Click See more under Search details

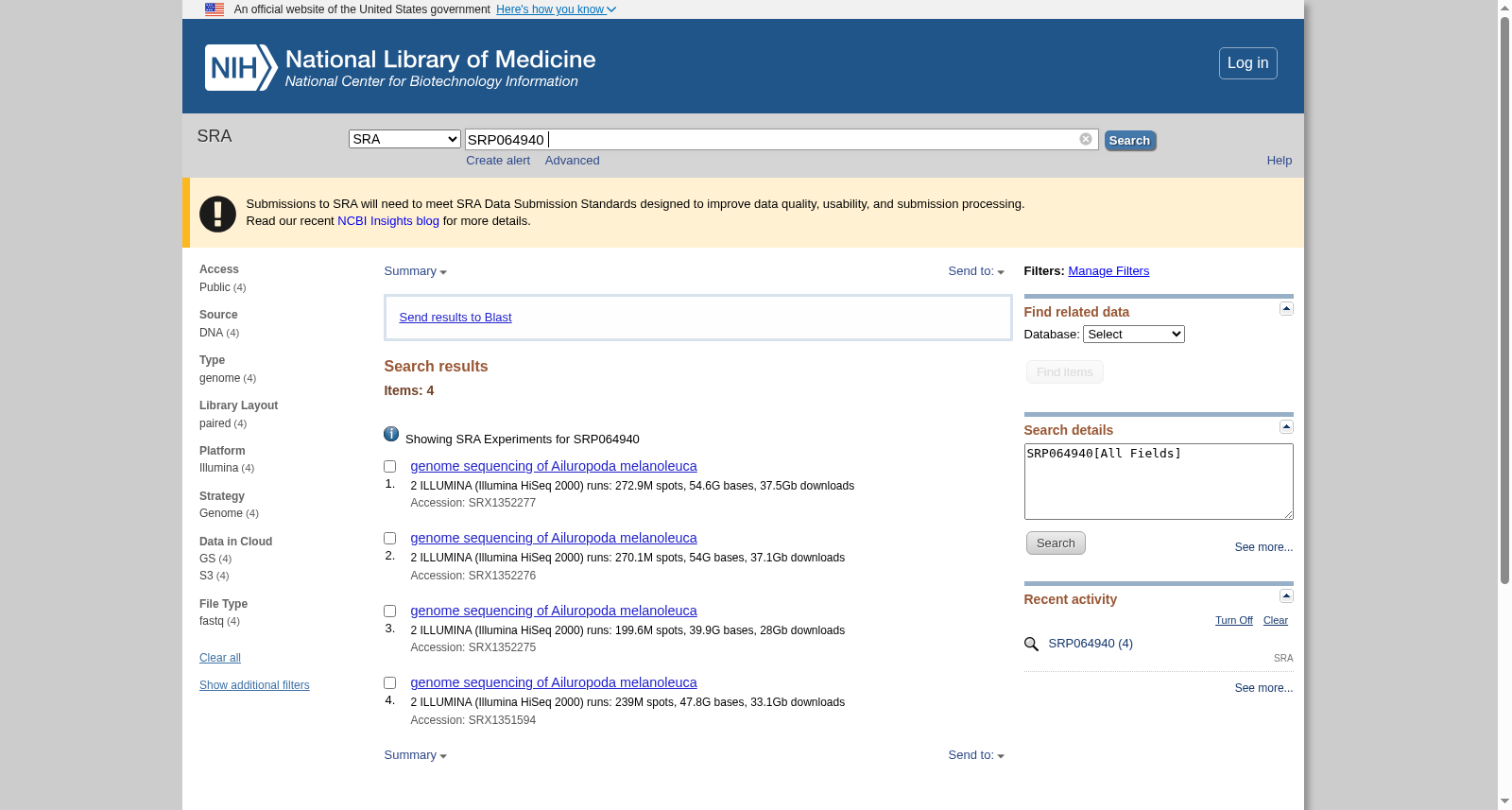1263,547
